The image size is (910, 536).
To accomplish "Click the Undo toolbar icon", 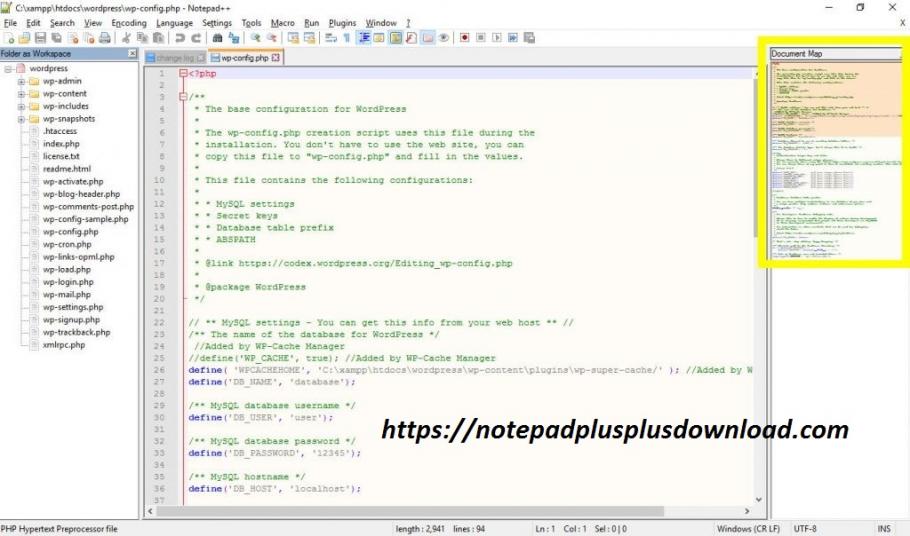I will pos(180,38).
